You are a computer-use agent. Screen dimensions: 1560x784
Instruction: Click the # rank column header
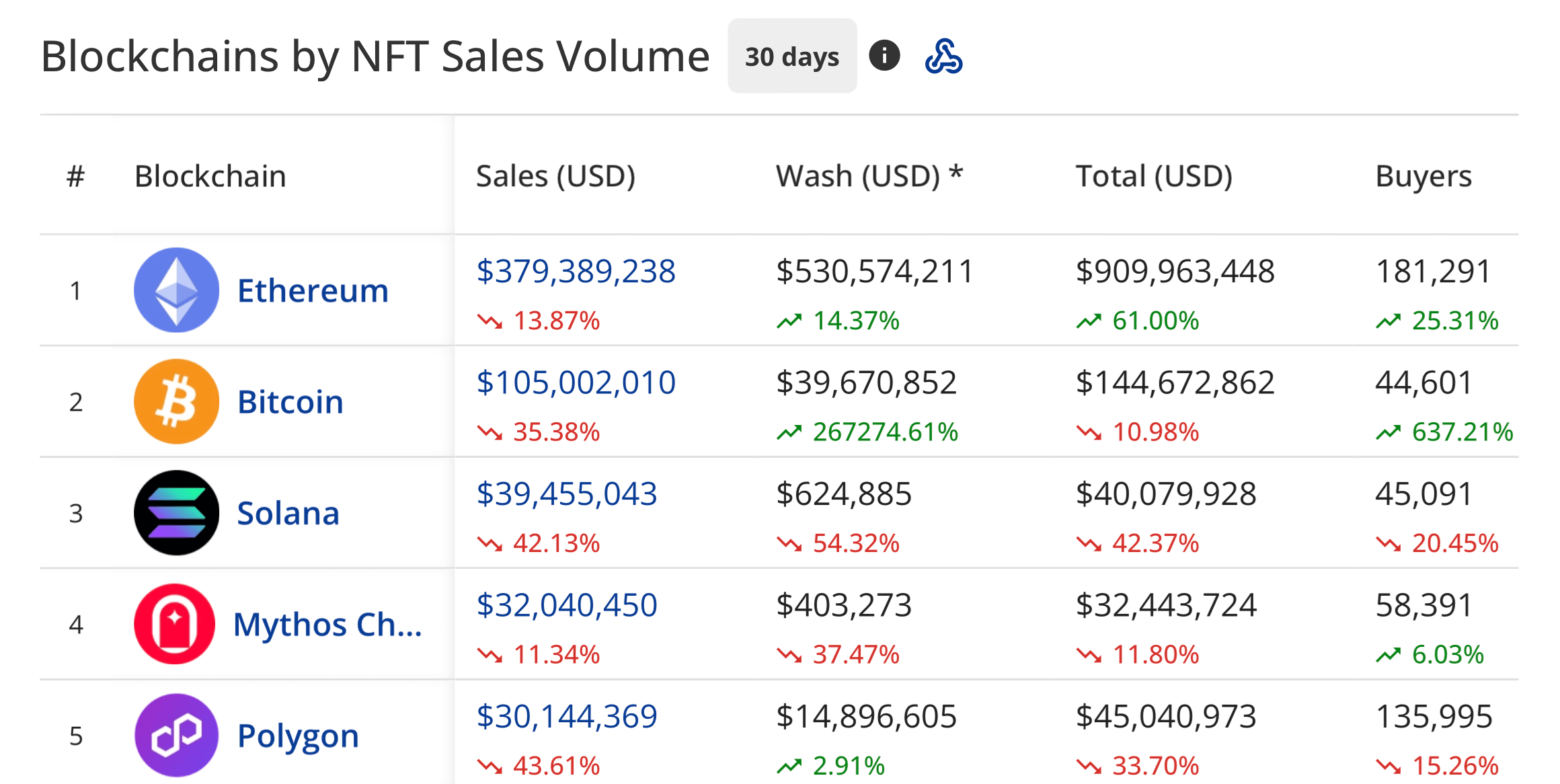[76, 176]
